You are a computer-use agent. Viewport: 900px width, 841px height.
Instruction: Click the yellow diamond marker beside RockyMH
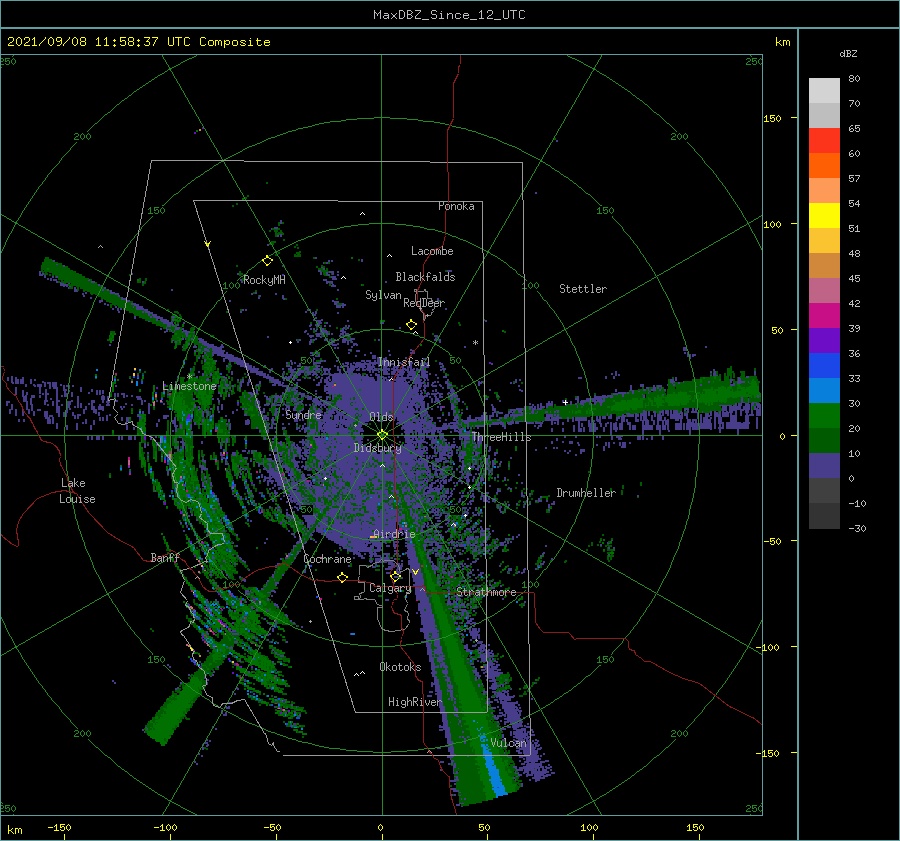coord(267,261)
